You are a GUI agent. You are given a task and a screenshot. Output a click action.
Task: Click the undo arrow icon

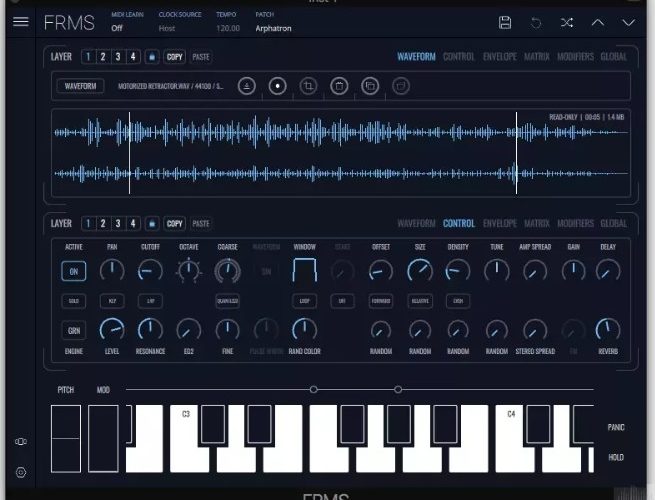click(536, 23)
